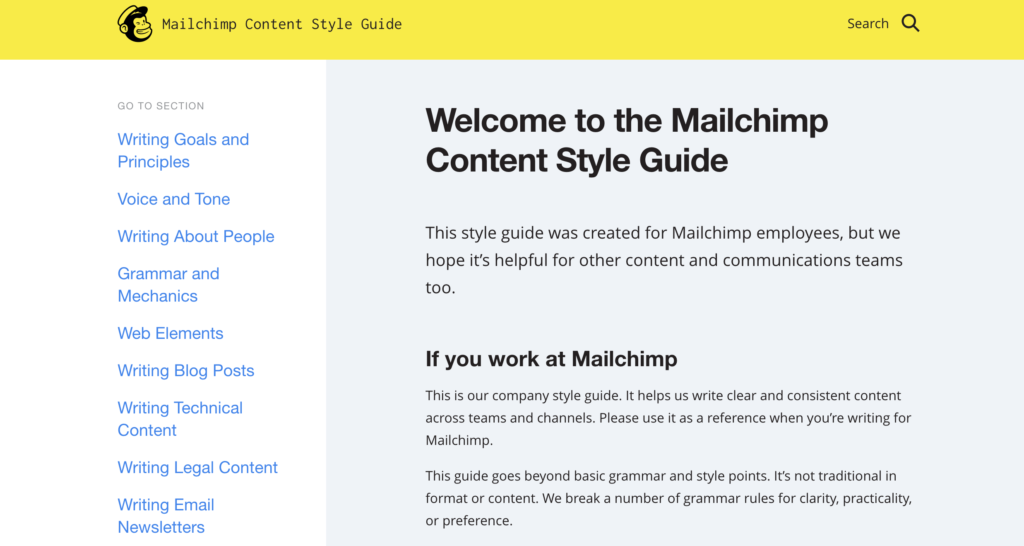Click the Mailchimp Freddie logo icon
The width and height of the screenshot is (1024, 546).
tap(135, 24)
